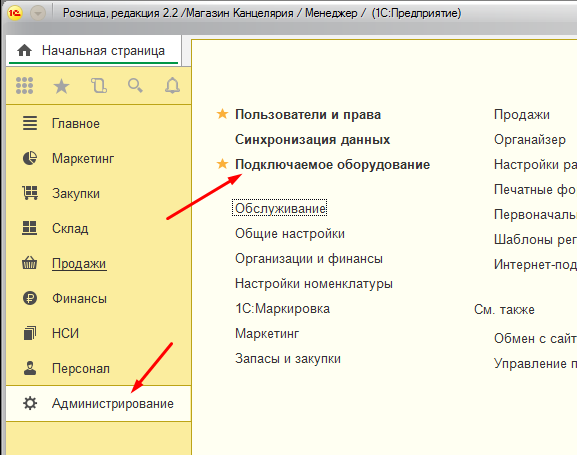Click the Продажи basket icon in sidebar
The height and width of the screenshot is (455, 577).
(x=29, y=263)
